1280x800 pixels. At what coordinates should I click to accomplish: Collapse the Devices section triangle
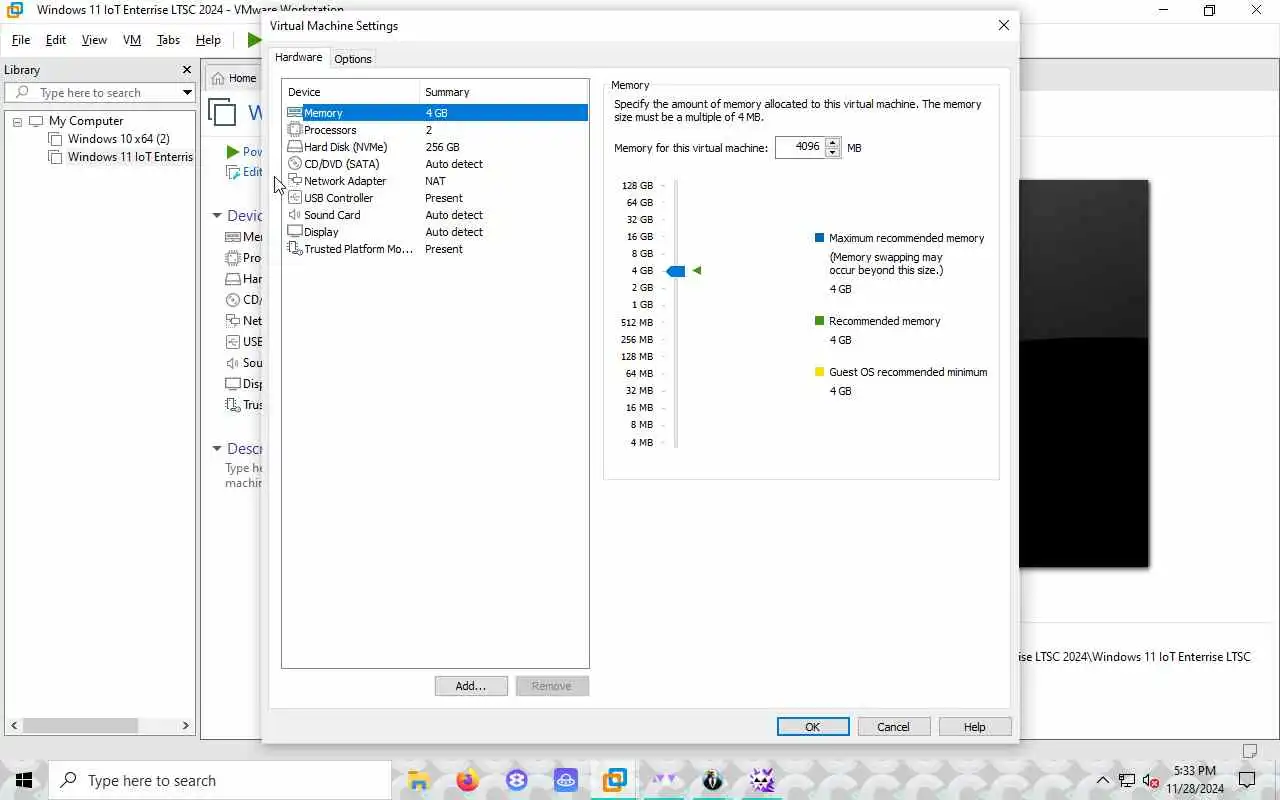click(x=217, y=215)
